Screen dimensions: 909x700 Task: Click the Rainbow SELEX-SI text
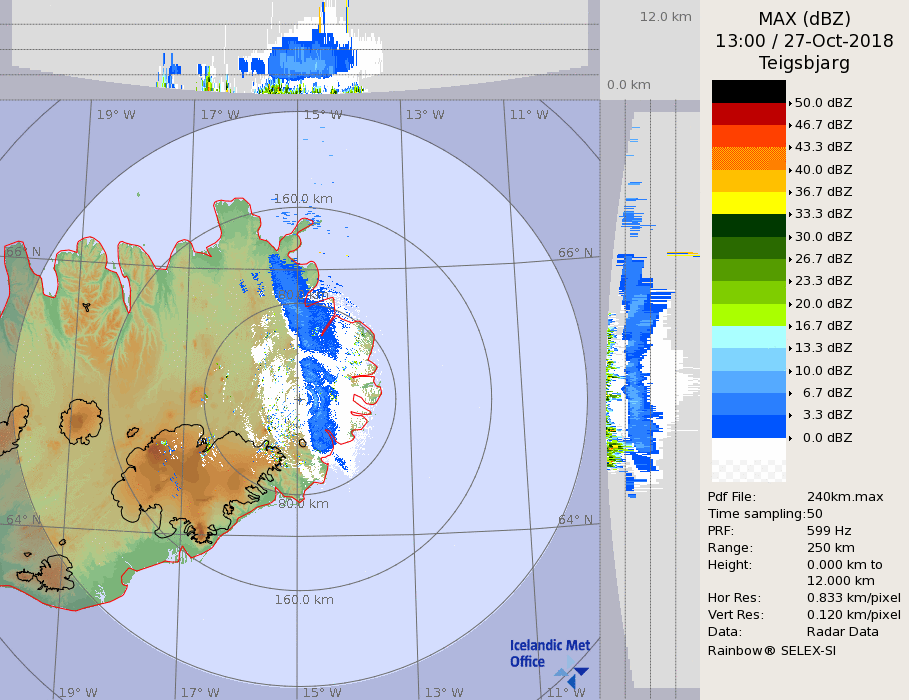[x=771, y=651]
